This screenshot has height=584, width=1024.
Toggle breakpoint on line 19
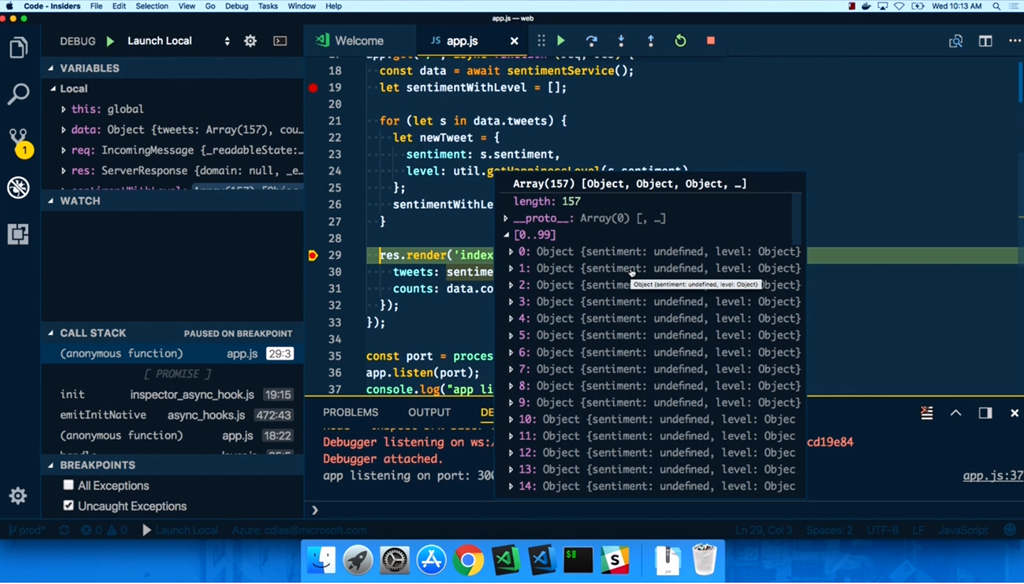coord(313,88)
